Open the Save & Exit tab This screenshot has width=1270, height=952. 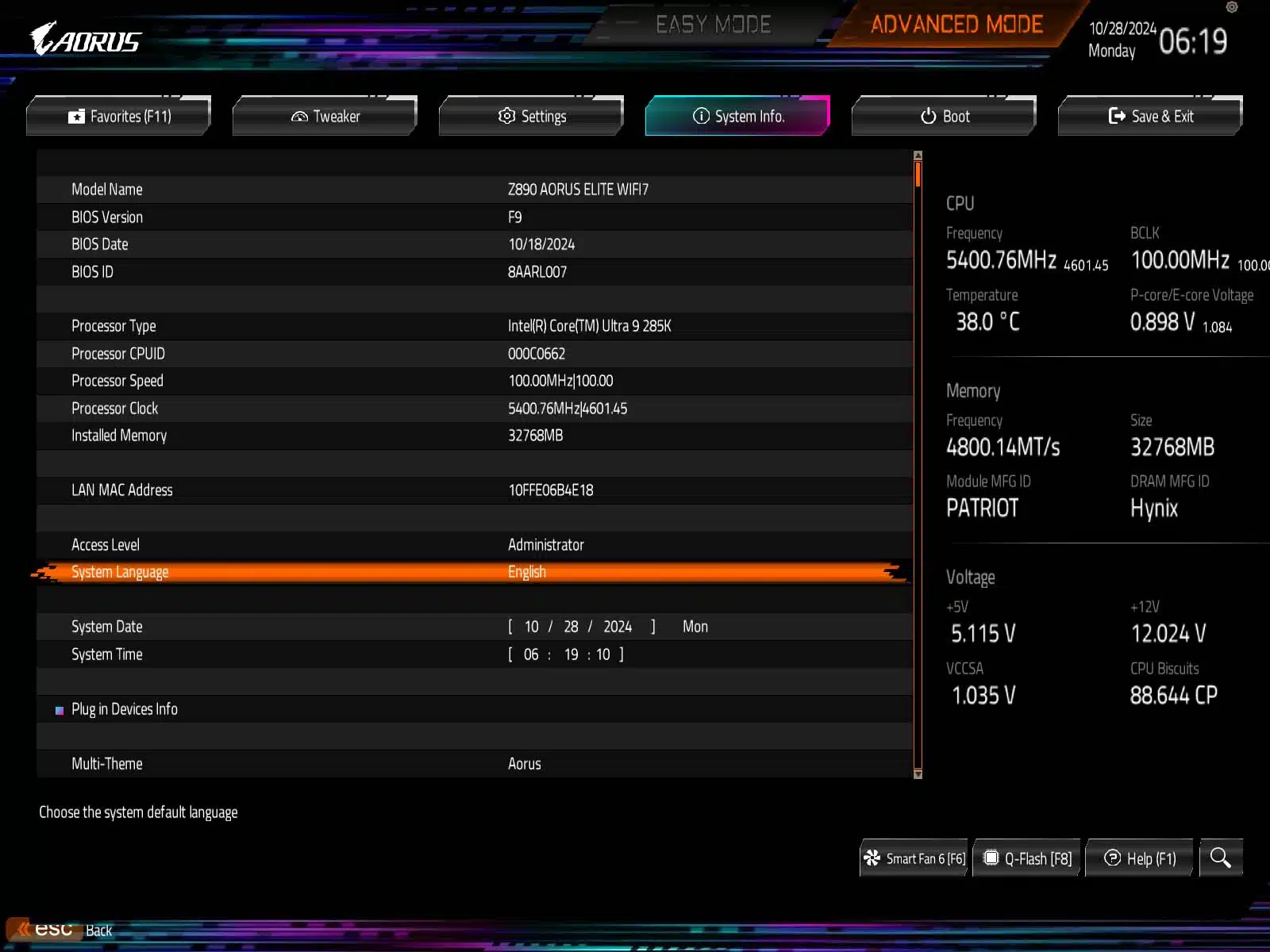click(1151, 116)
